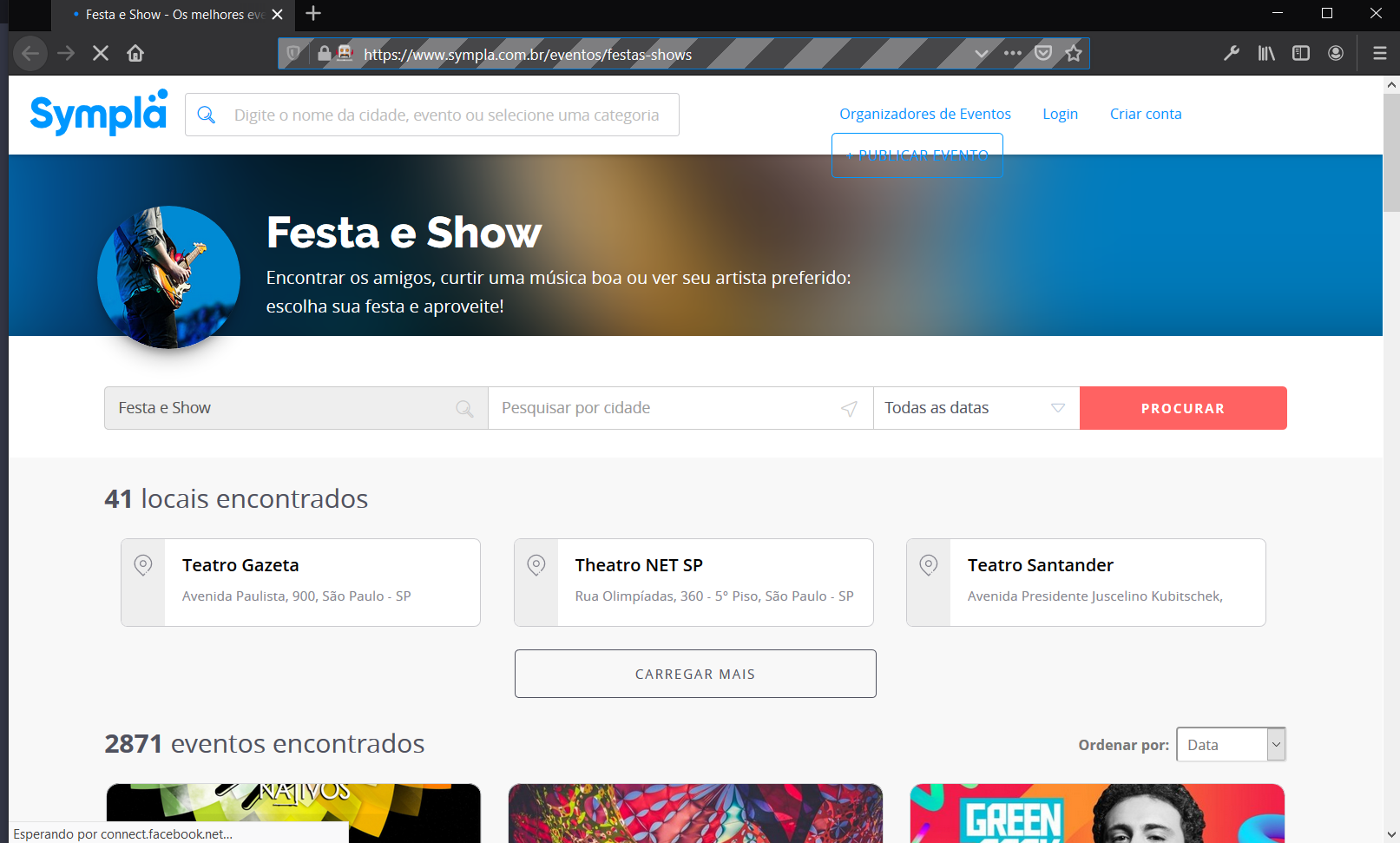Click the PROCURAR search button
This screenshot has width=1400, height=843.
coord(1183,408)
